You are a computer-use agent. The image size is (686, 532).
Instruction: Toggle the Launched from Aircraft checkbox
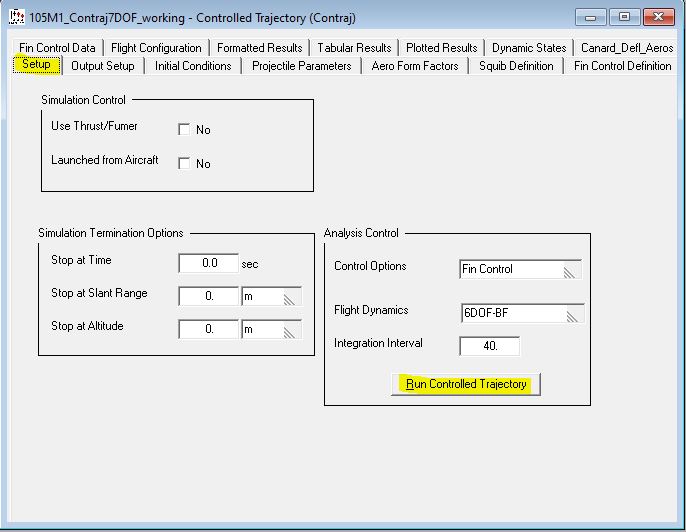tap(184, 163)
